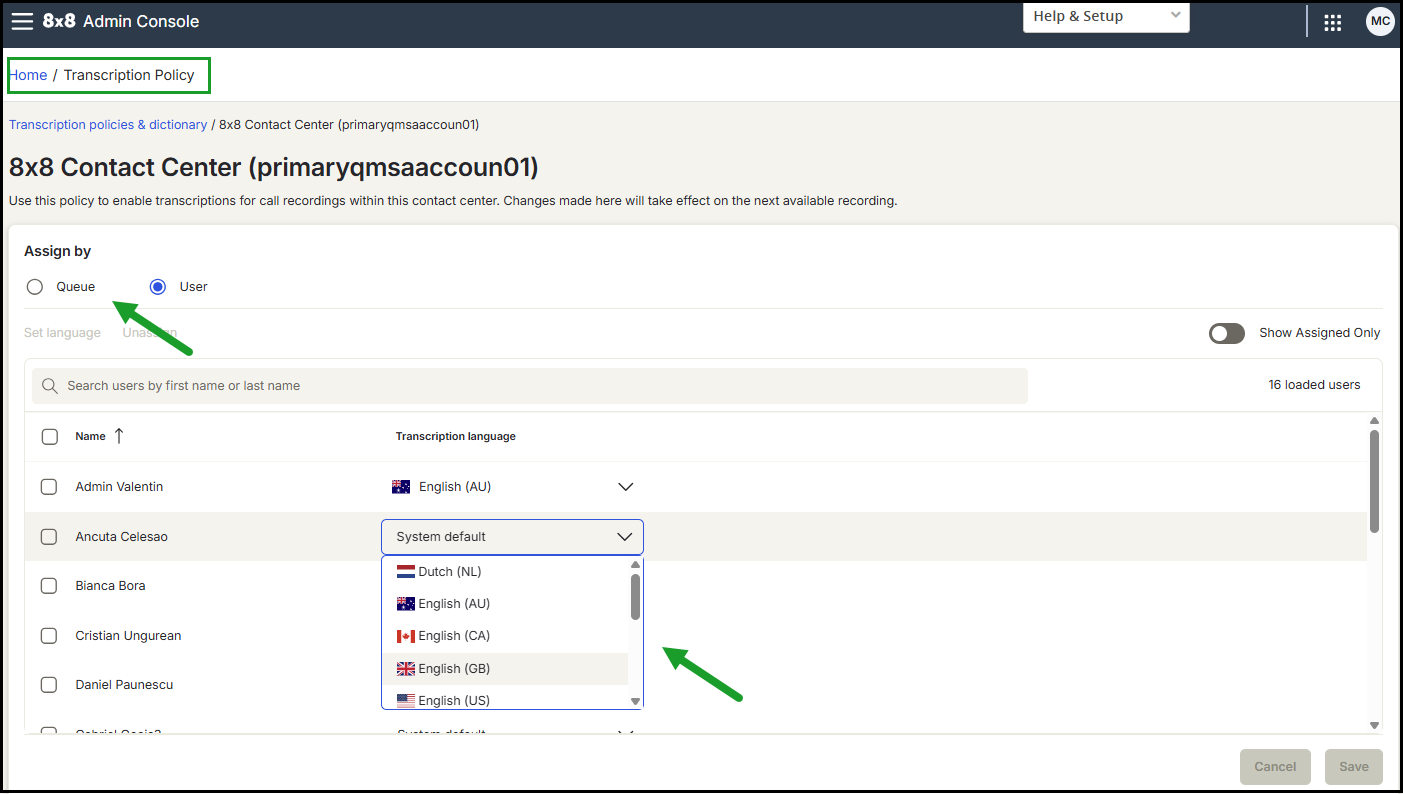This screenshot has width=1403, height=794.
Task: Click the Name column header
Action: [x=91, y=437]
